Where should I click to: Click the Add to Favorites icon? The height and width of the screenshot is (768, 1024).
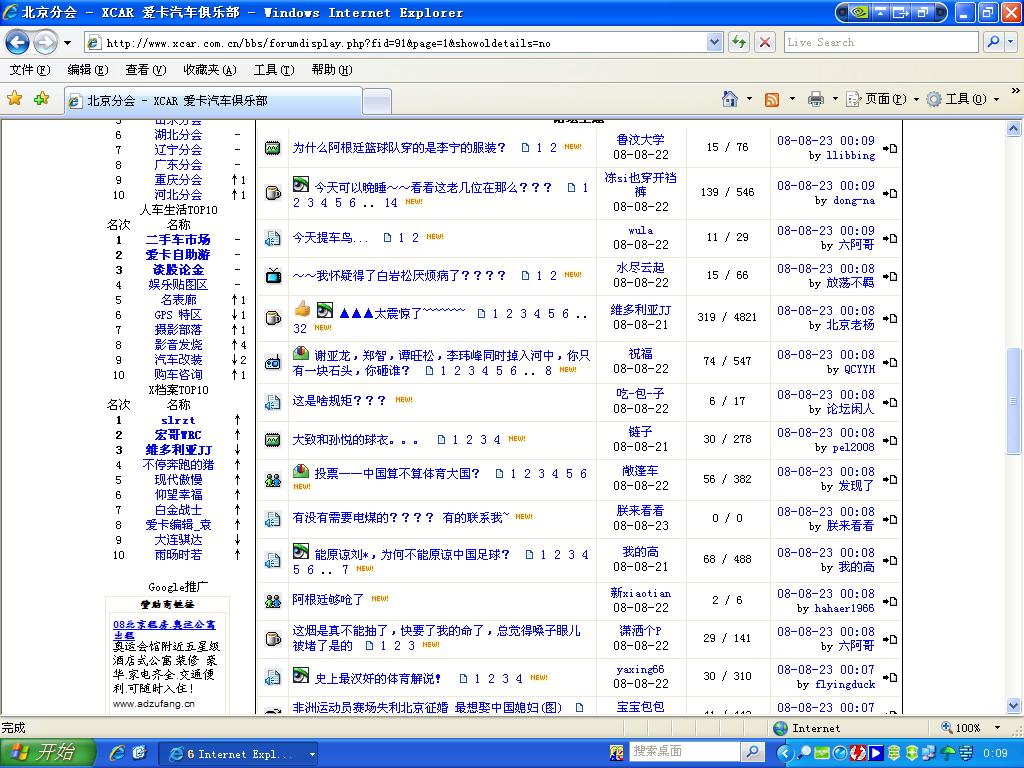pos(41,99)
